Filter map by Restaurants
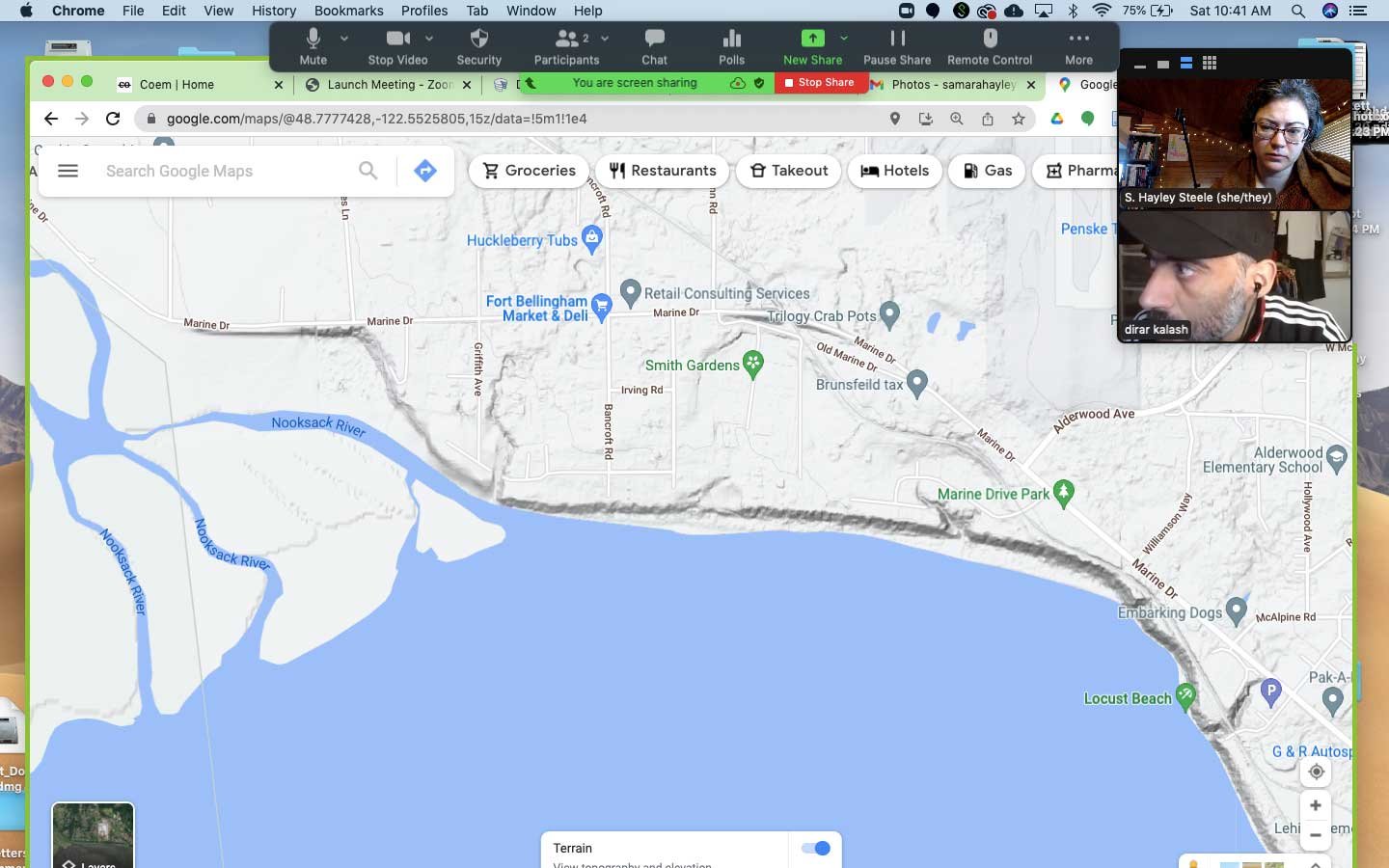 coord(663,171)
